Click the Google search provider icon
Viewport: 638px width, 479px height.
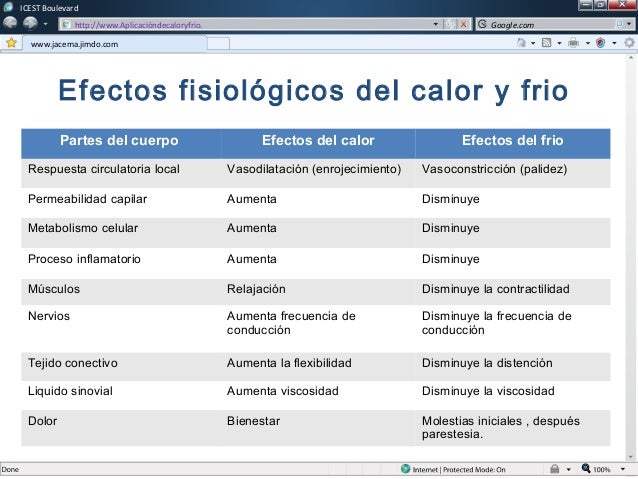point(482,24)
